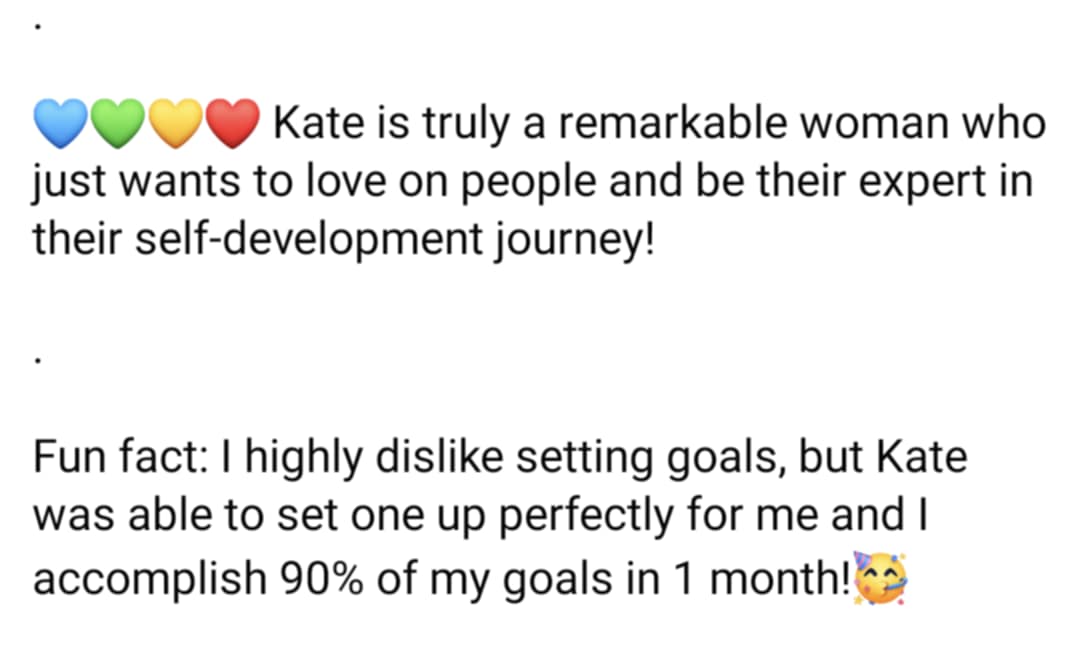Click the dot above the first paragraph
The width and height of the screenshot is (1080, 648).
[38, 27]
